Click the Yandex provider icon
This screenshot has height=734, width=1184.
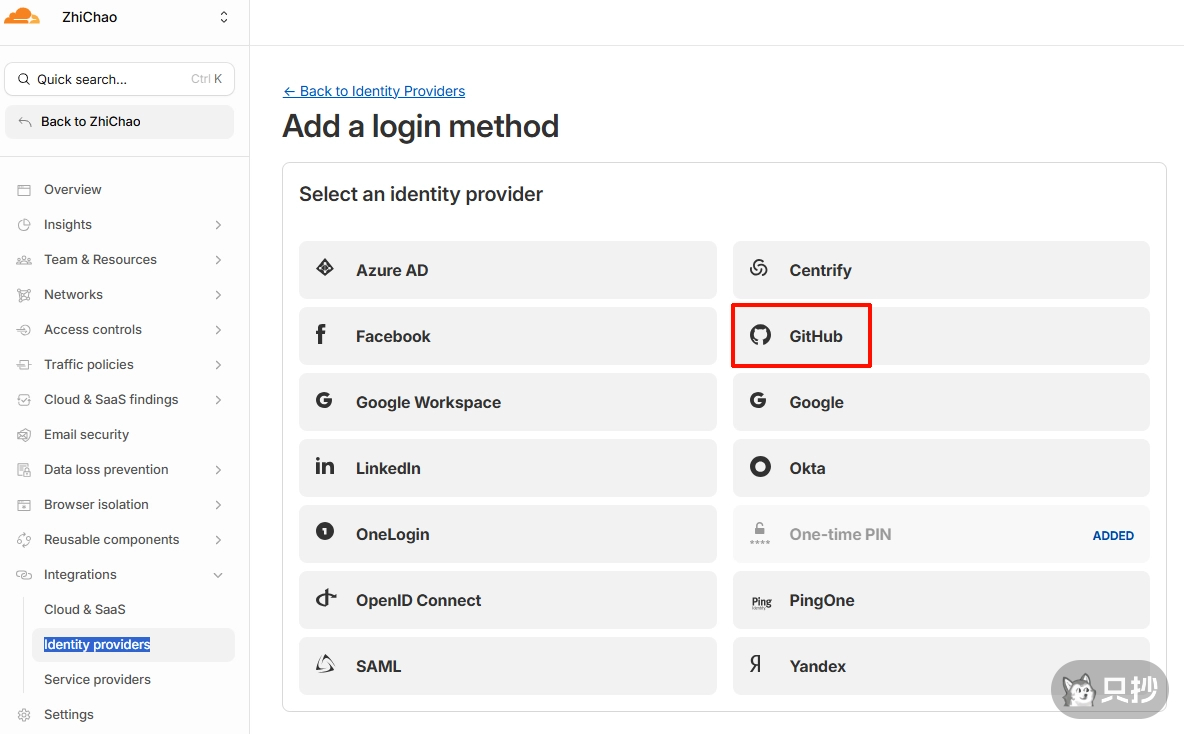[x=756, y=665]
